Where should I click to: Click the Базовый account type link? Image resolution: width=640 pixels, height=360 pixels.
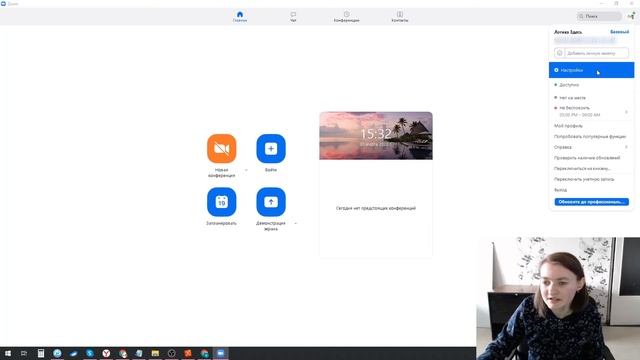coord(619,32)
